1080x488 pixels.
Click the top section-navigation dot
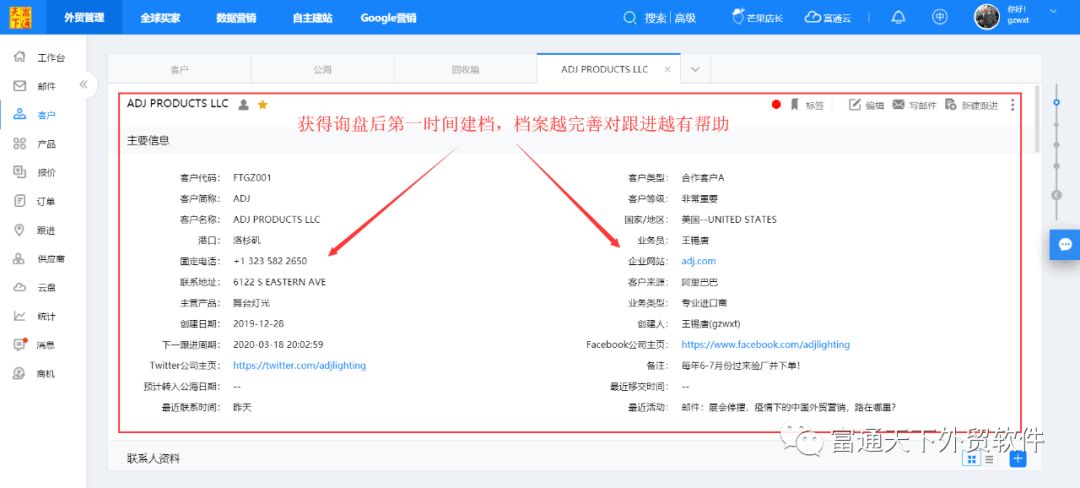point(1057,103)
